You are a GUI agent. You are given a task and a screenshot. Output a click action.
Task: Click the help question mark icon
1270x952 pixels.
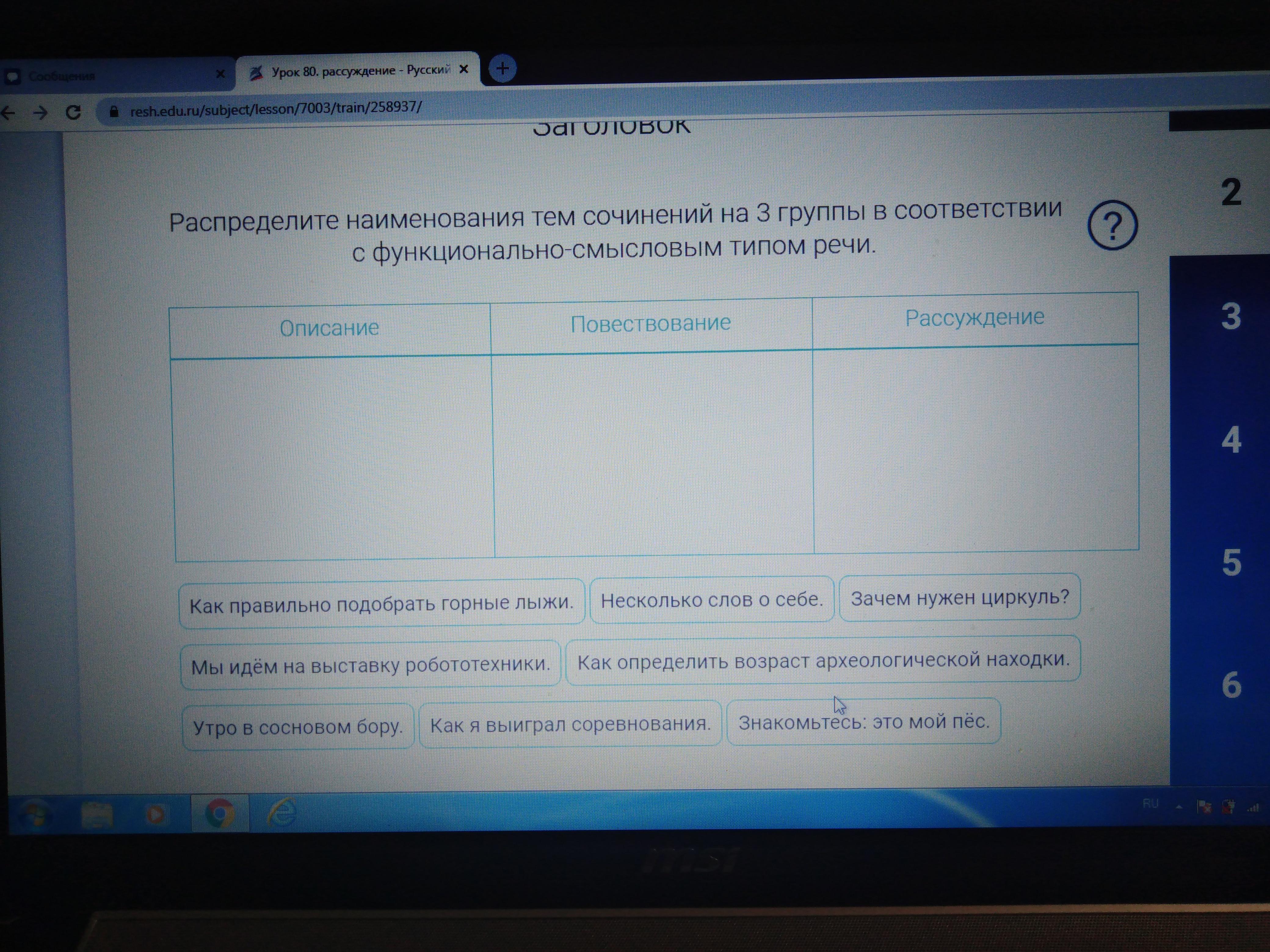pos(1112,224)
